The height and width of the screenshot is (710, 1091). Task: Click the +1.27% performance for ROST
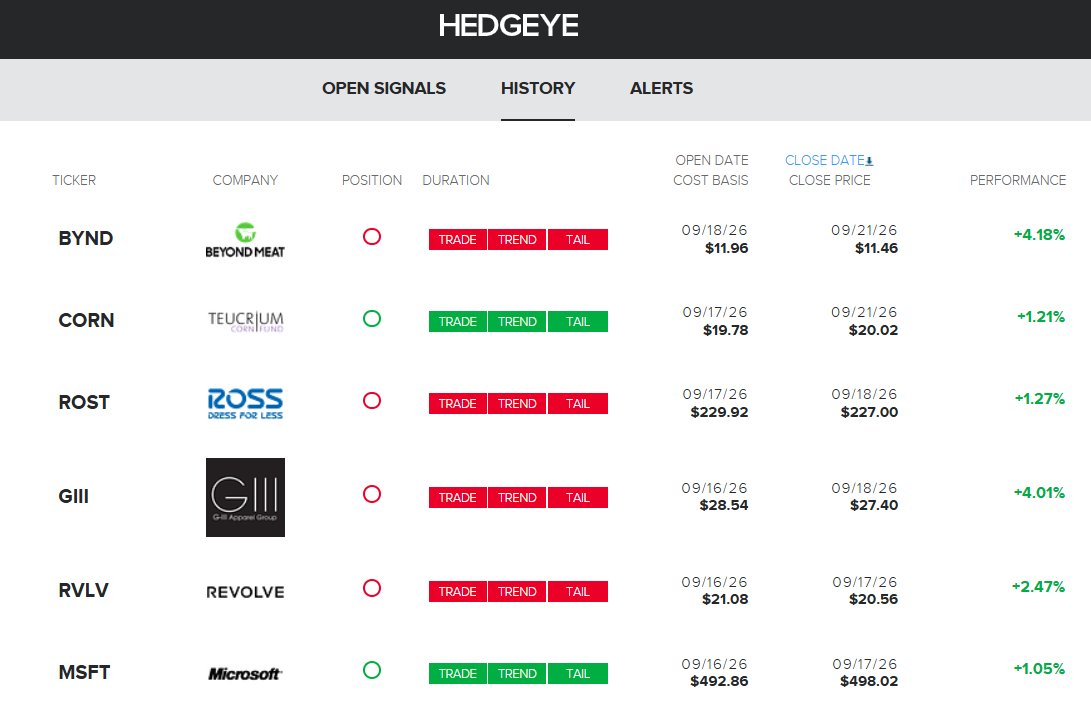pos(1040,399)
